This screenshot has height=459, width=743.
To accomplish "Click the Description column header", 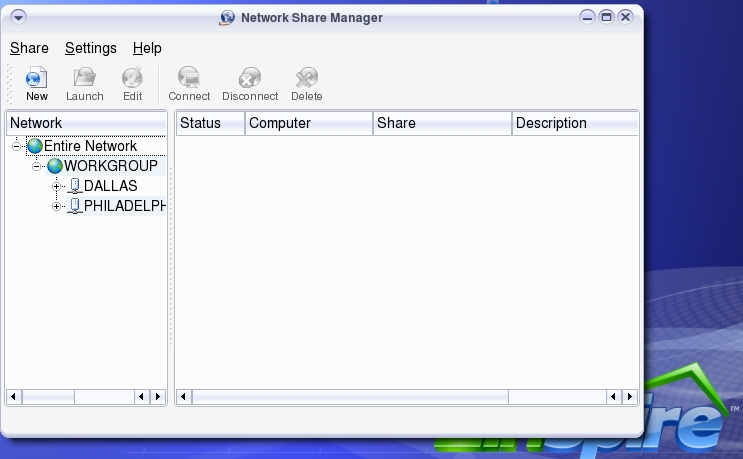I will tap(574, 123).
